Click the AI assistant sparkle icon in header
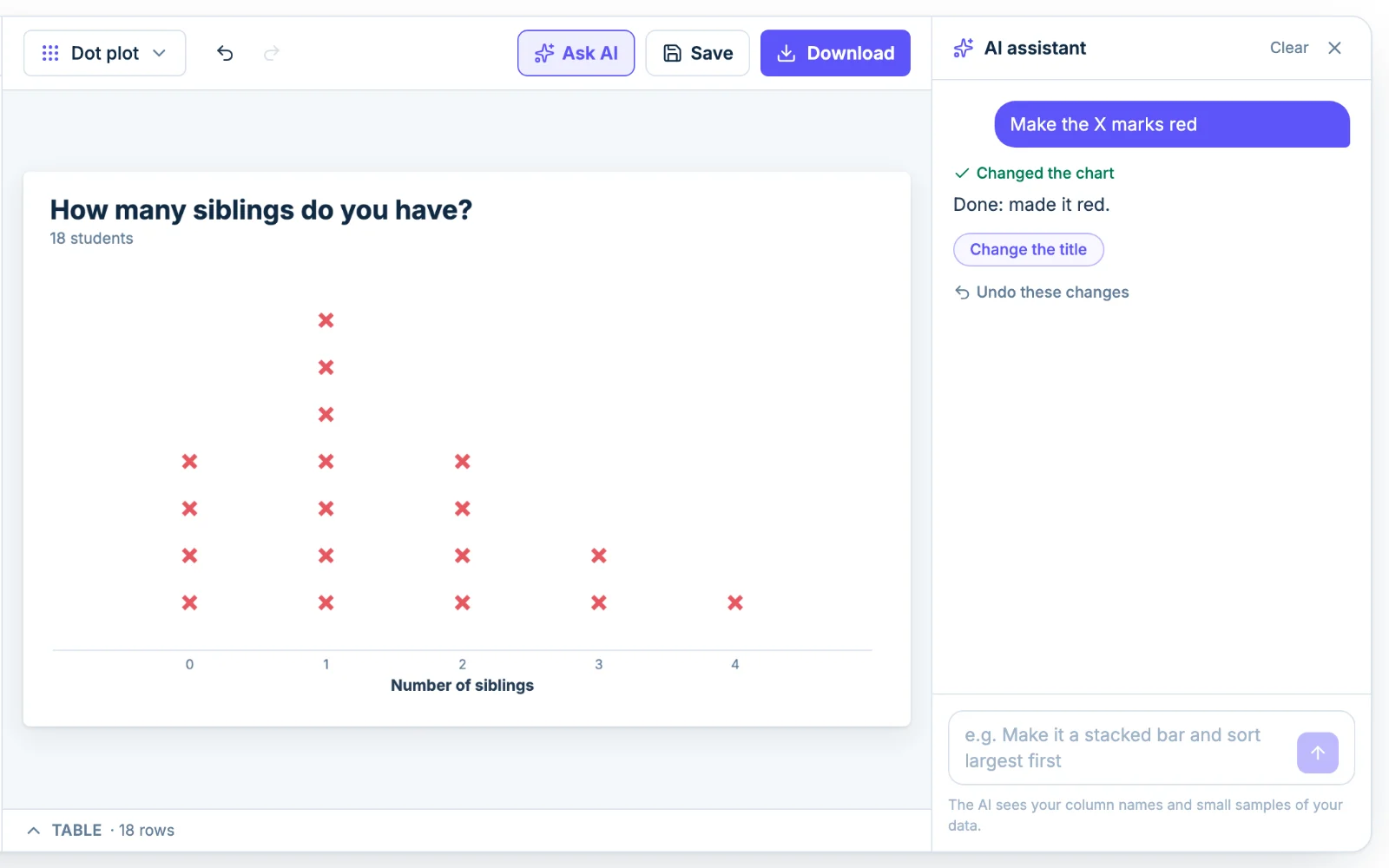Screen dimensions: 1389x868 (x=964, y=48)
